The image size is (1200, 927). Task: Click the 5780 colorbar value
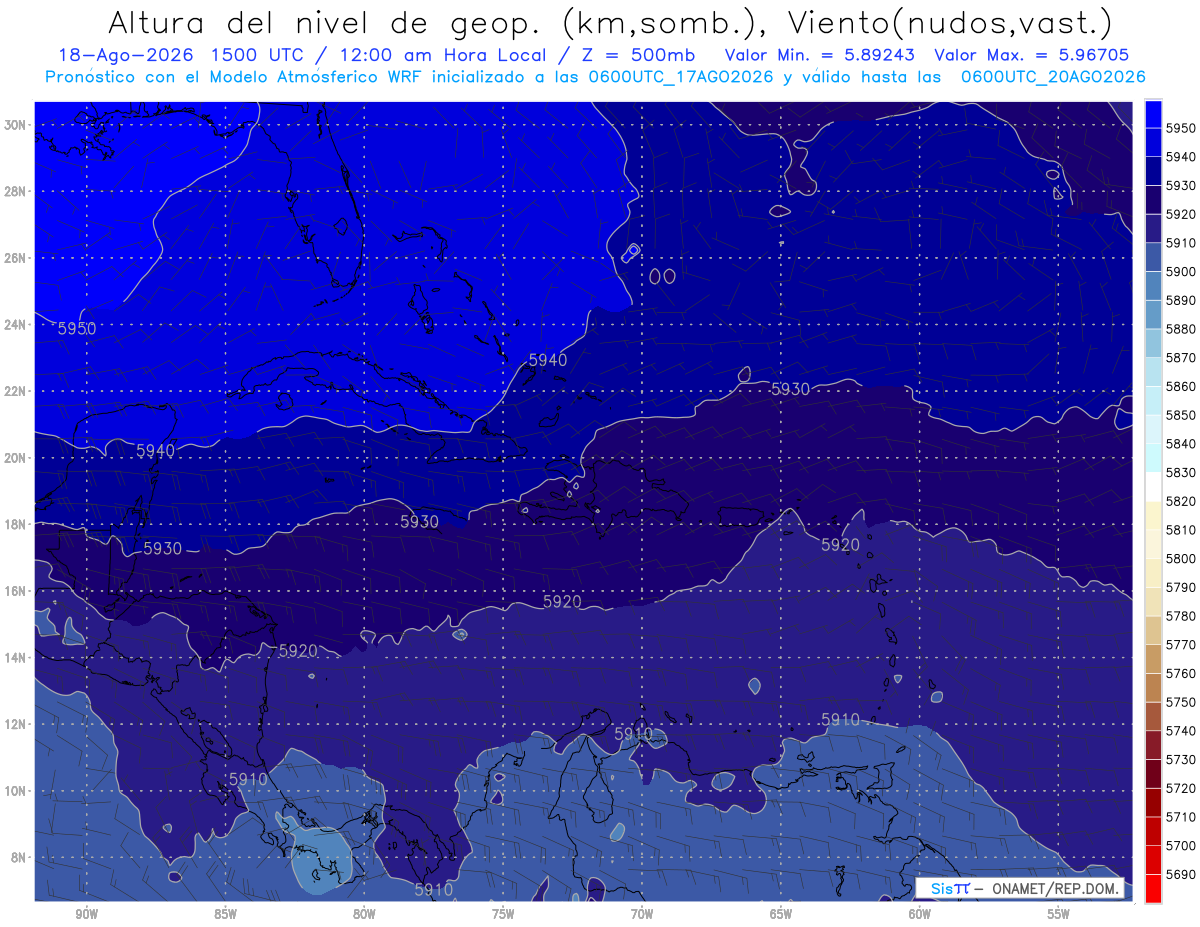1181,616
